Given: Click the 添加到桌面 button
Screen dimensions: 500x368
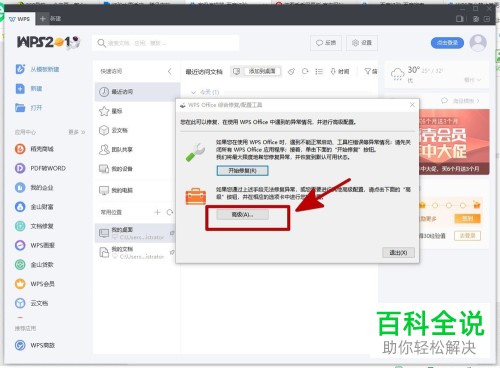Looking at the screenshot, I should point(262,71).
